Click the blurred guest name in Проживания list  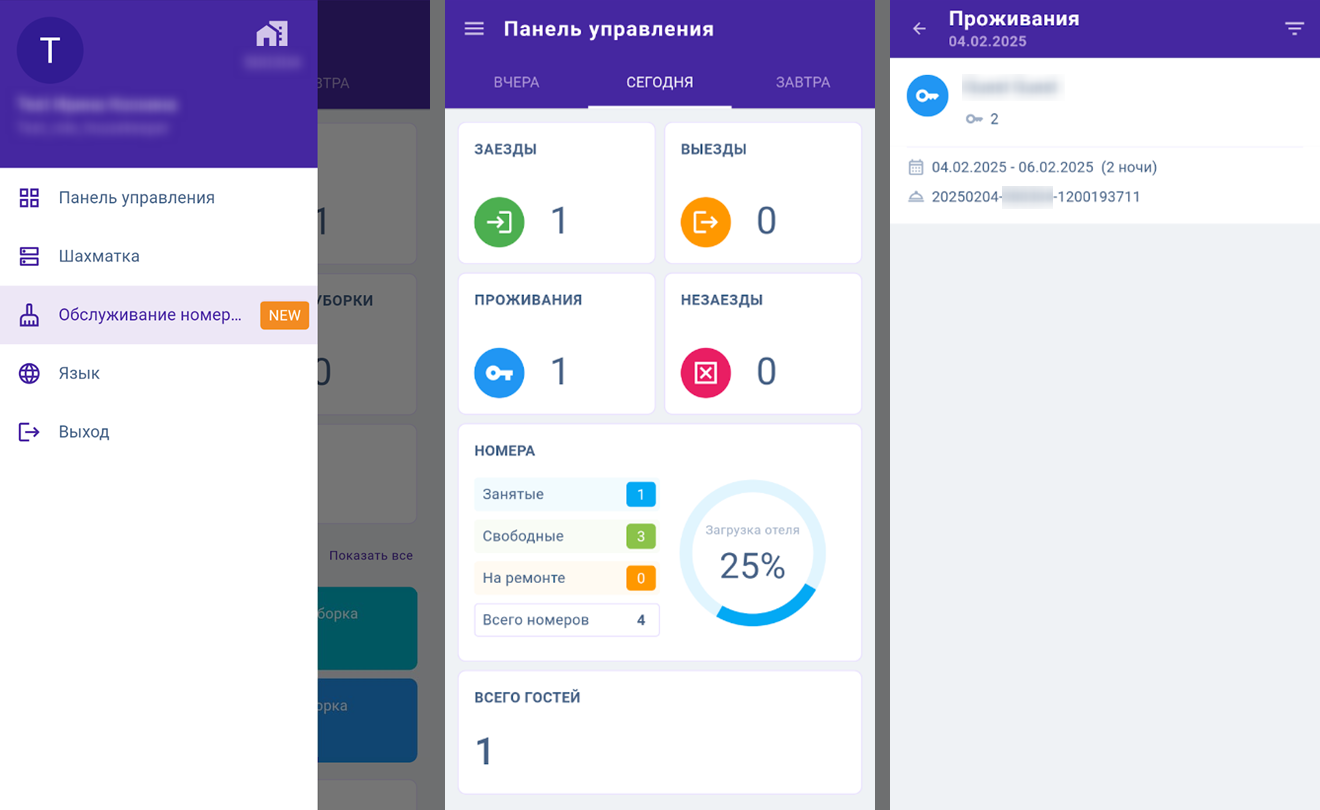(x=1011, y=88)
